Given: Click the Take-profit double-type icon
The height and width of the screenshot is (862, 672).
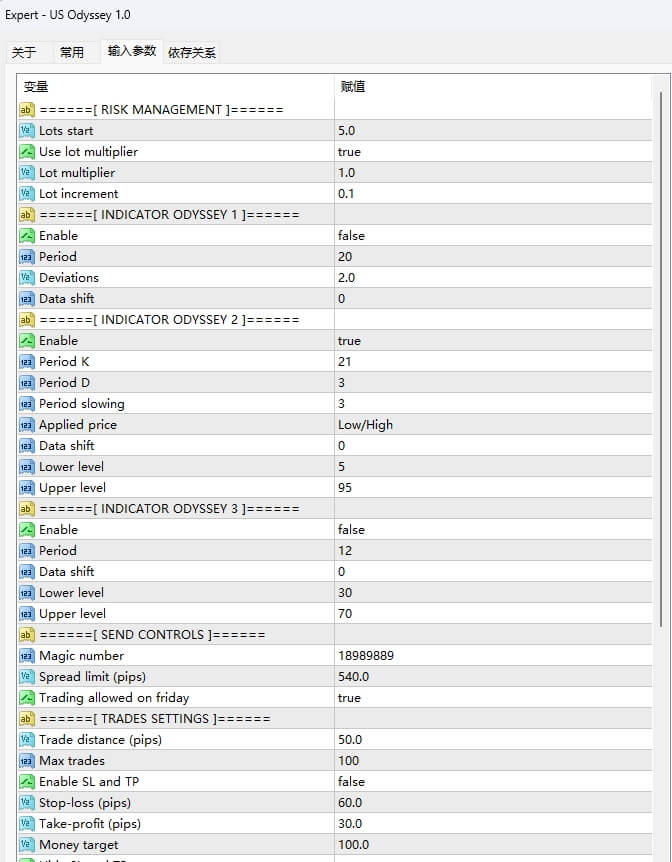Looking at the screenshot, I should click(x=27, y=824).
